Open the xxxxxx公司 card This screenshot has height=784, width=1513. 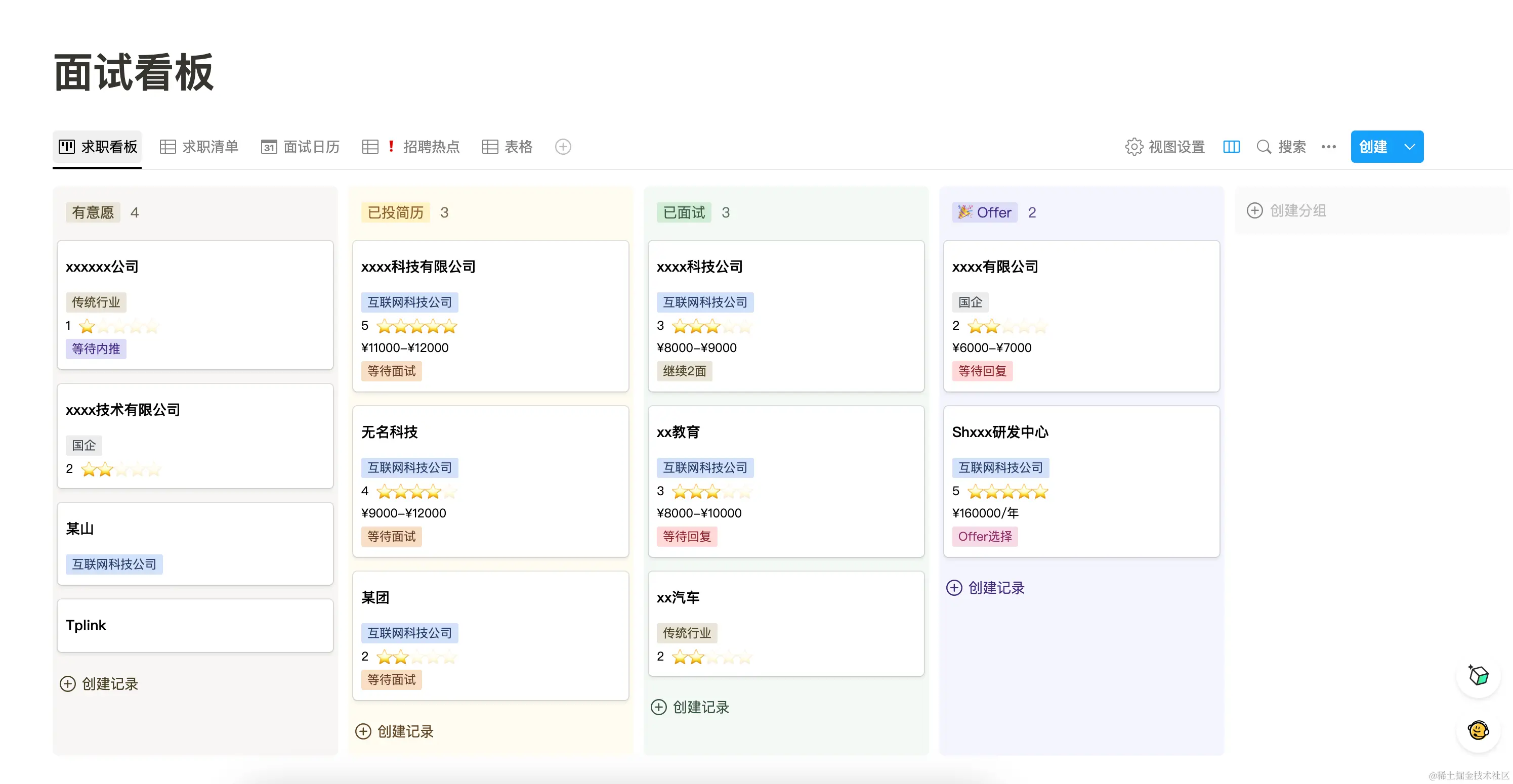click(x=195, y=305)
